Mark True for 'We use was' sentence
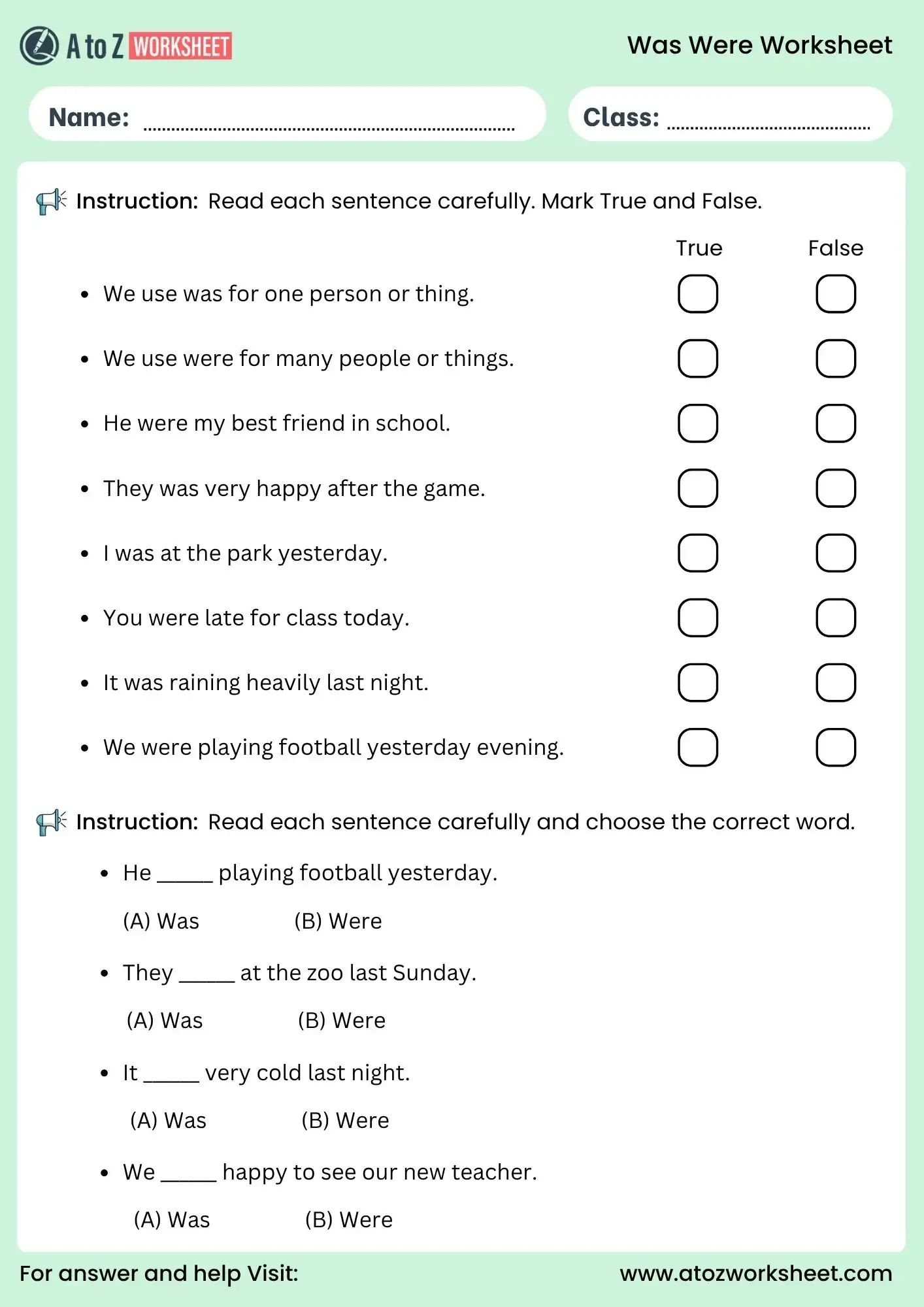 [698, 294]
